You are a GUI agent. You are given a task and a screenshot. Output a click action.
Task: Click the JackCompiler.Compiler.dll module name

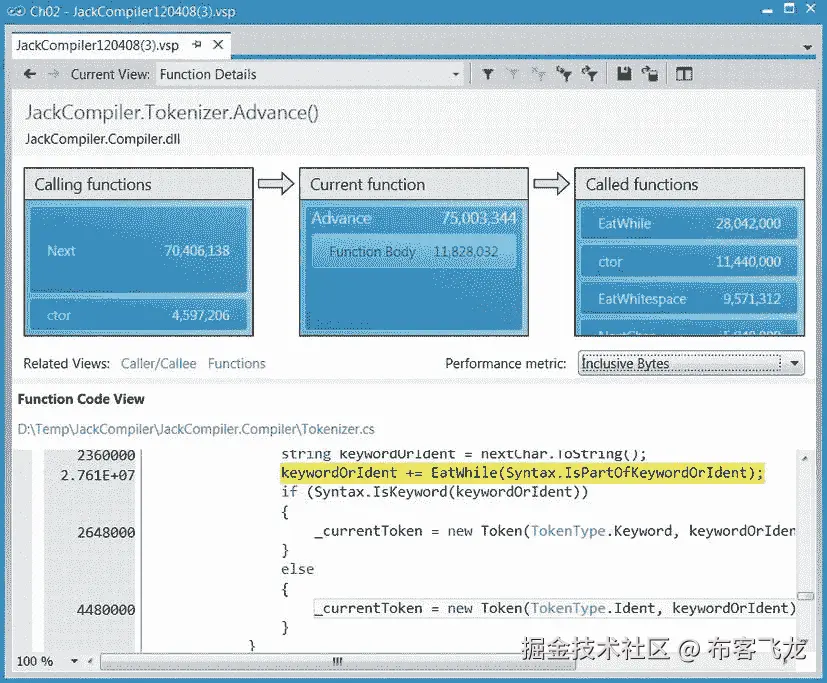pos(102,139)
